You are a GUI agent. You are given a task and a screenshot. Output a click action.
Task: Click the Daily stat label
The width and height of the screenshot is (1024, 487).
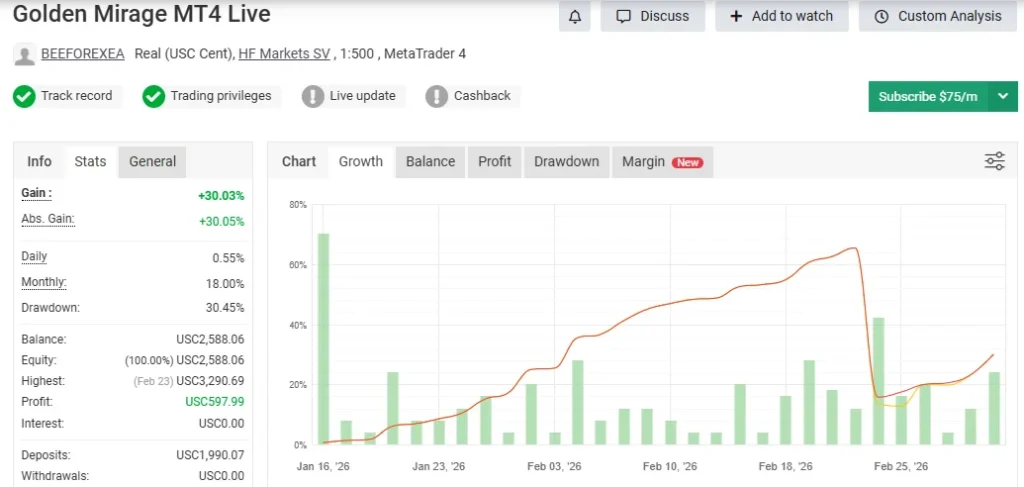click(34, 257)
